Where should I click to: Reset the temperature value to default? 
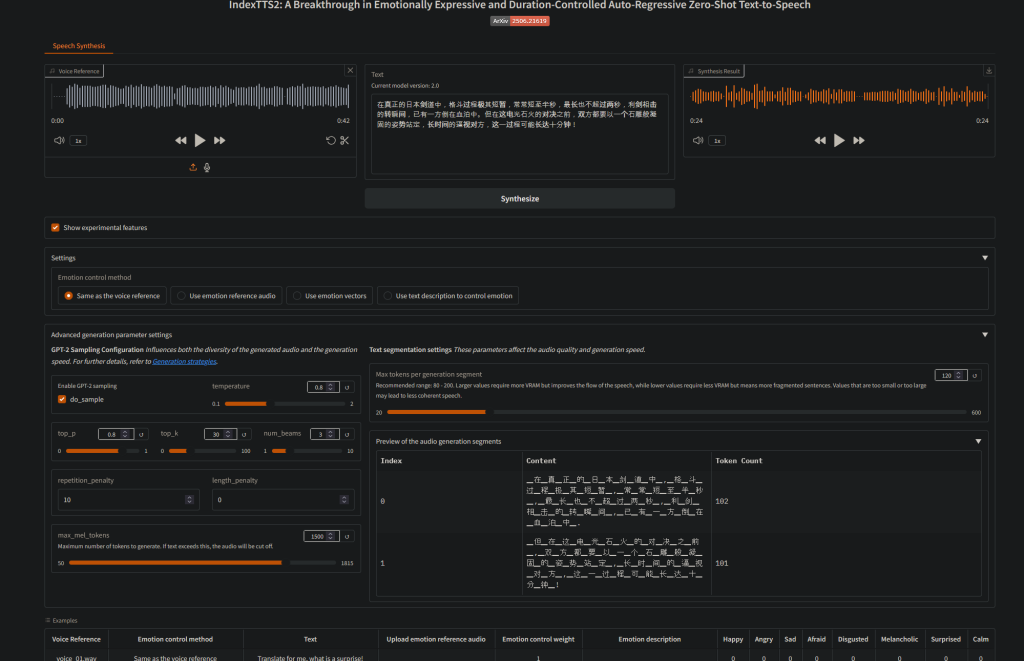click(347, 387)
